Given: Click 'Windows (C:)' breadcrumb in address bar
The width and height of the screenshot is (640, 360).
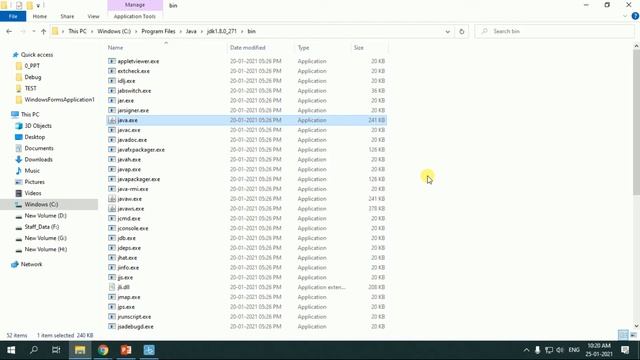Looking at the screenshot, I should [114, 31].
